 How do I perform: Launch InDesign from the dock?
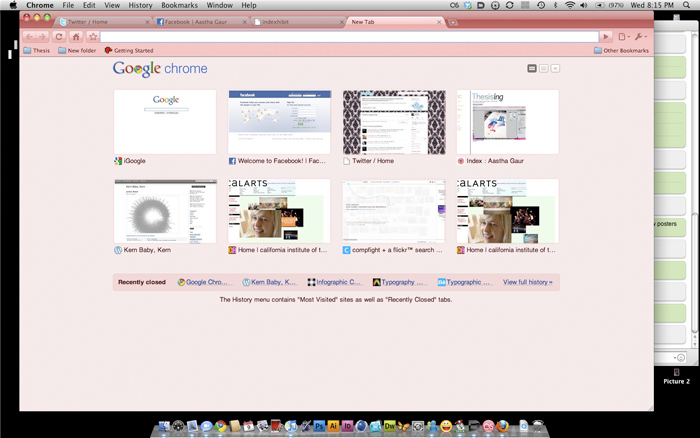[x=347, y=426]
